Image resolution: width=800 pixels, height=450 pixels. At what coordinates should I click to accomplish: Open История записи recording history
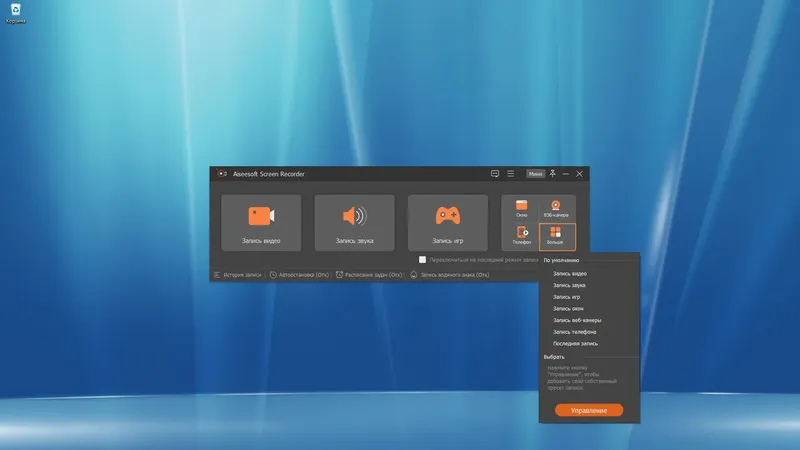238,275
